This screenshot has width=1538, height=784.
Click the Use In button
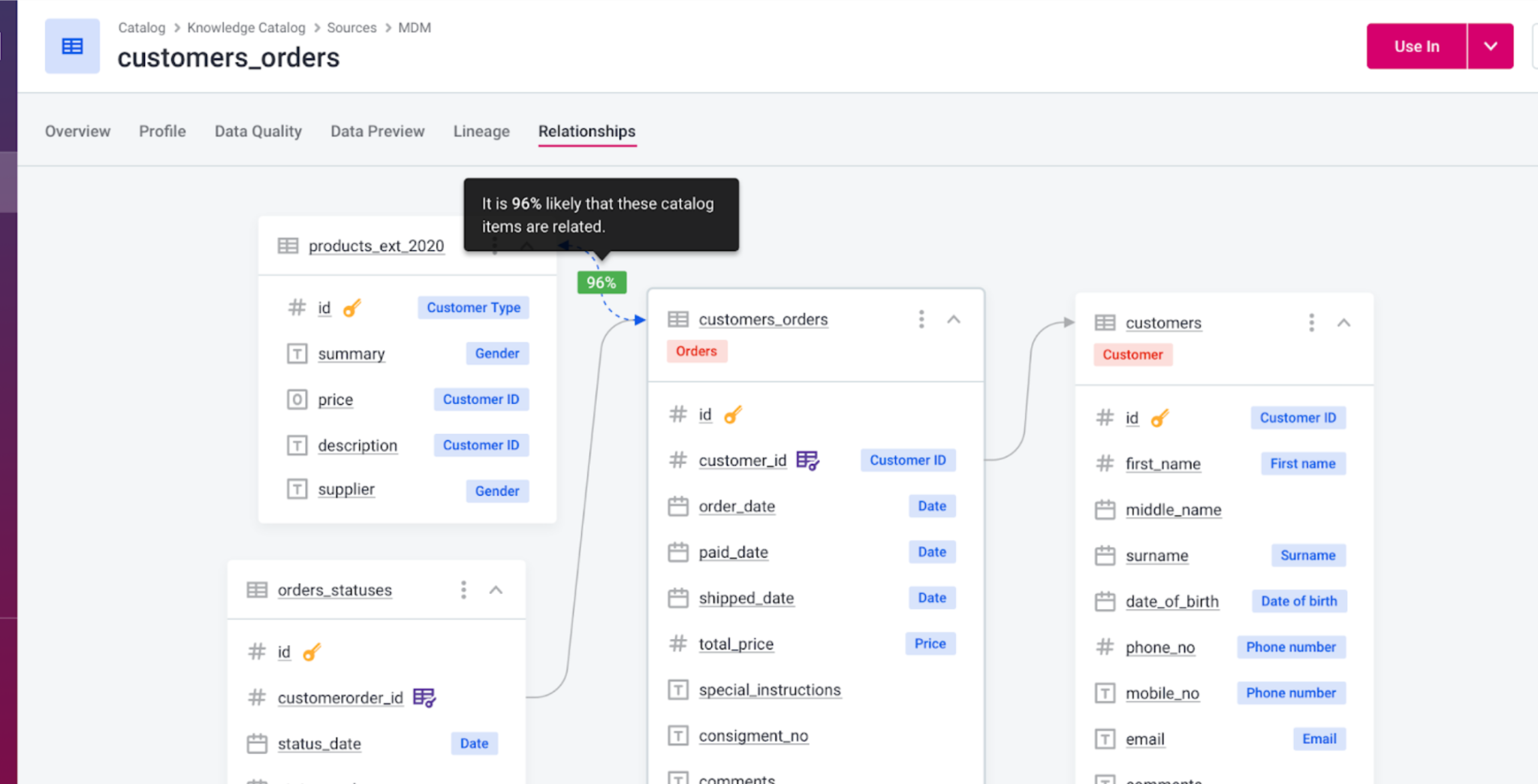[1416, 47]
